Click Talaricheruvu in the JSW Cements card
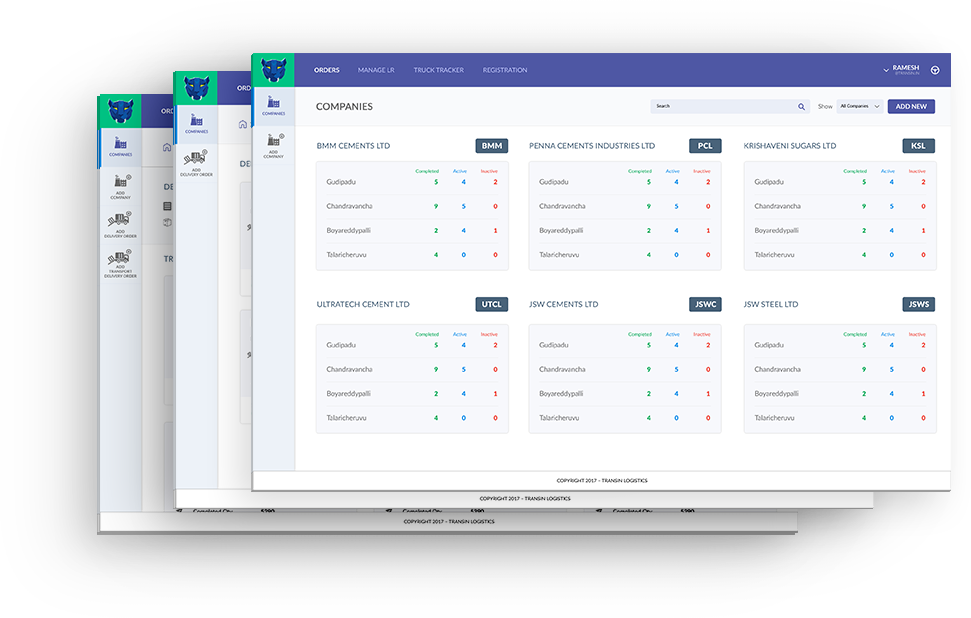This screenshot has height=618, width=971. click(x=559, y=418)
